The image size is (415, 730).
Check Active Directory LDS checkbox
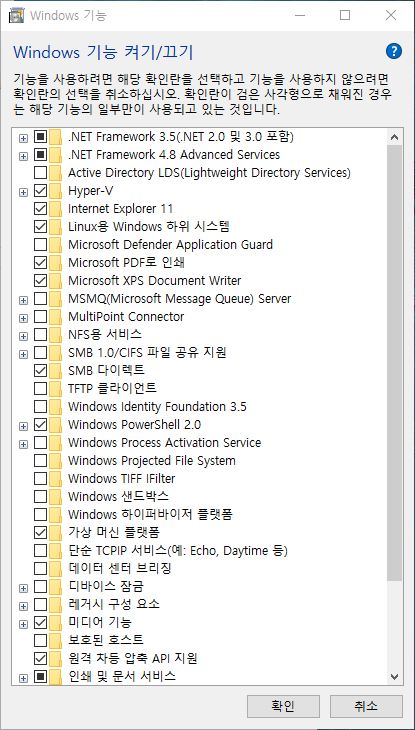[x=41, y=173]
